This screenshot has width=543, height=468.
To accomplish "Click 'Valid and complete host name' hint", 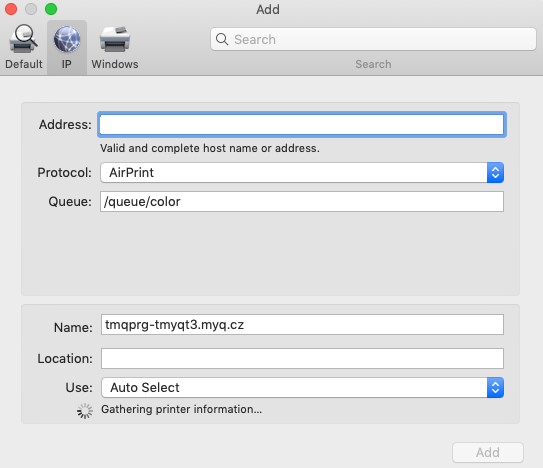I will point(210,148).
